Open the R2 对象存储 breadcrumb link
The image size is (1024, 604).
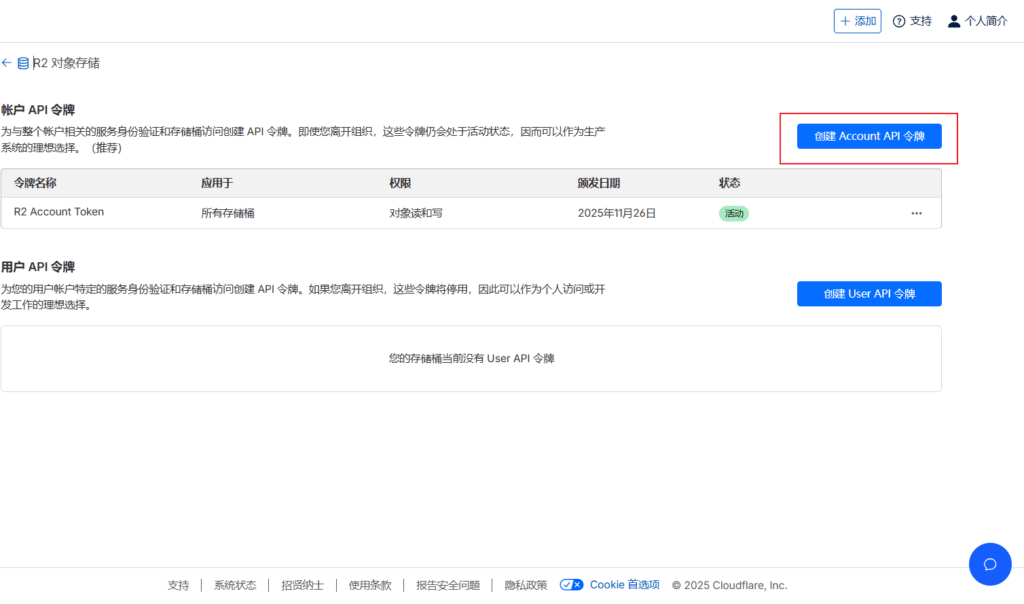67,63
